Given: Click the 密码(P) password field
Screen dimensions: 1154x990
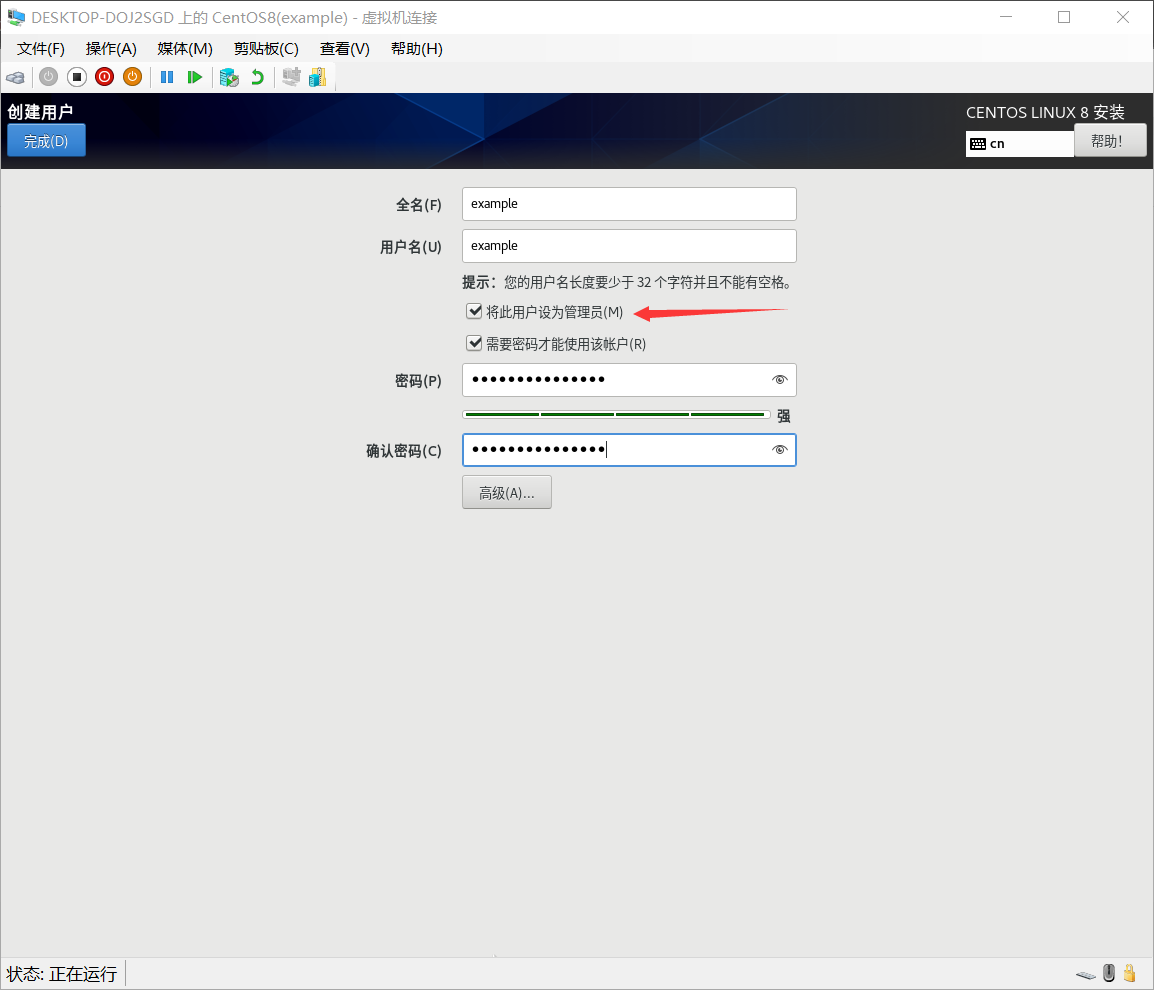Looking at the screenshot, I should (629, 380).
